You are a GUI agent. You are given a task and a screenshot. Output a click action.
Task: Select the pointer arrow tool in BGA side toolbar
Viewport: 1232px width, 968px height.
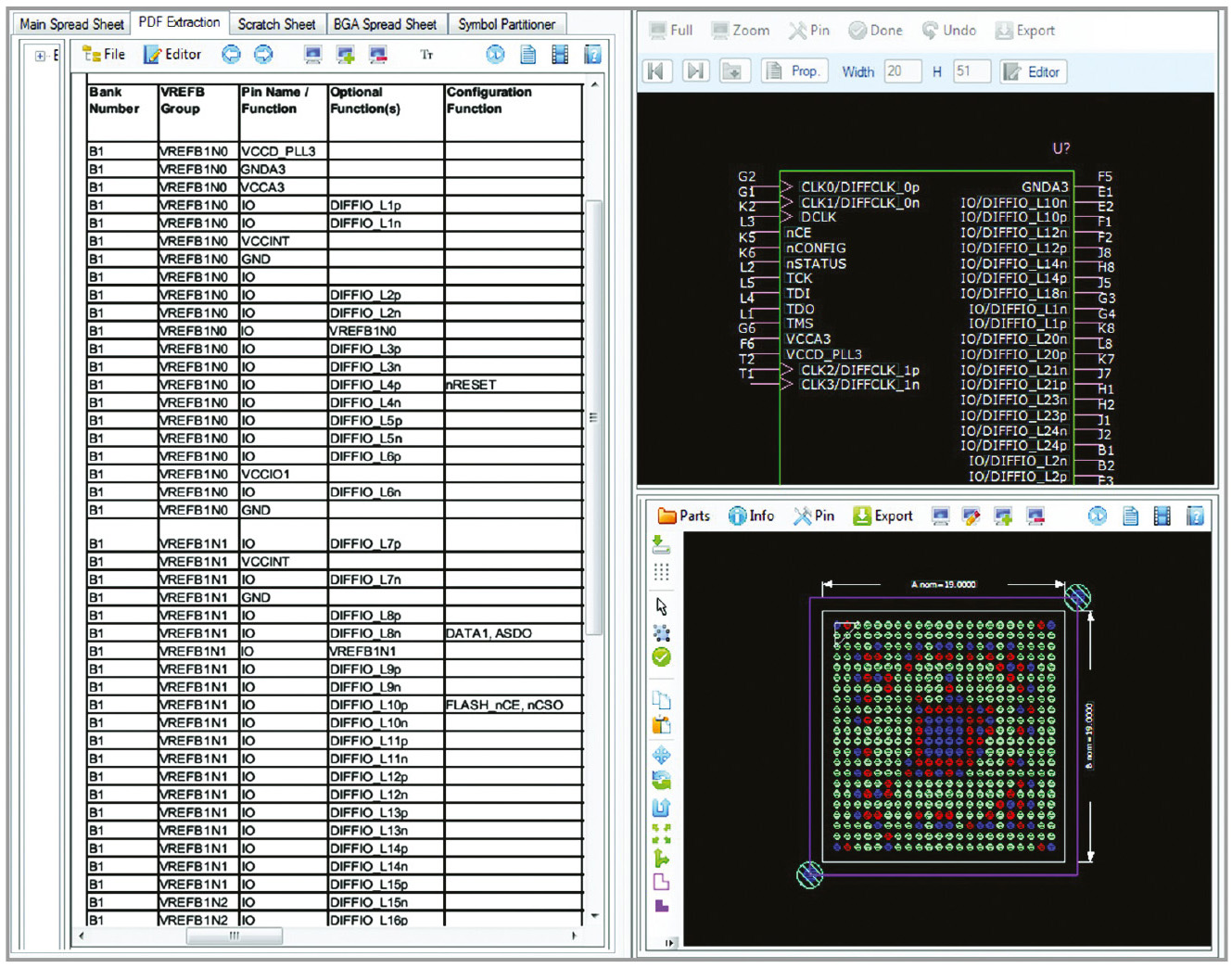pos(661,606)
